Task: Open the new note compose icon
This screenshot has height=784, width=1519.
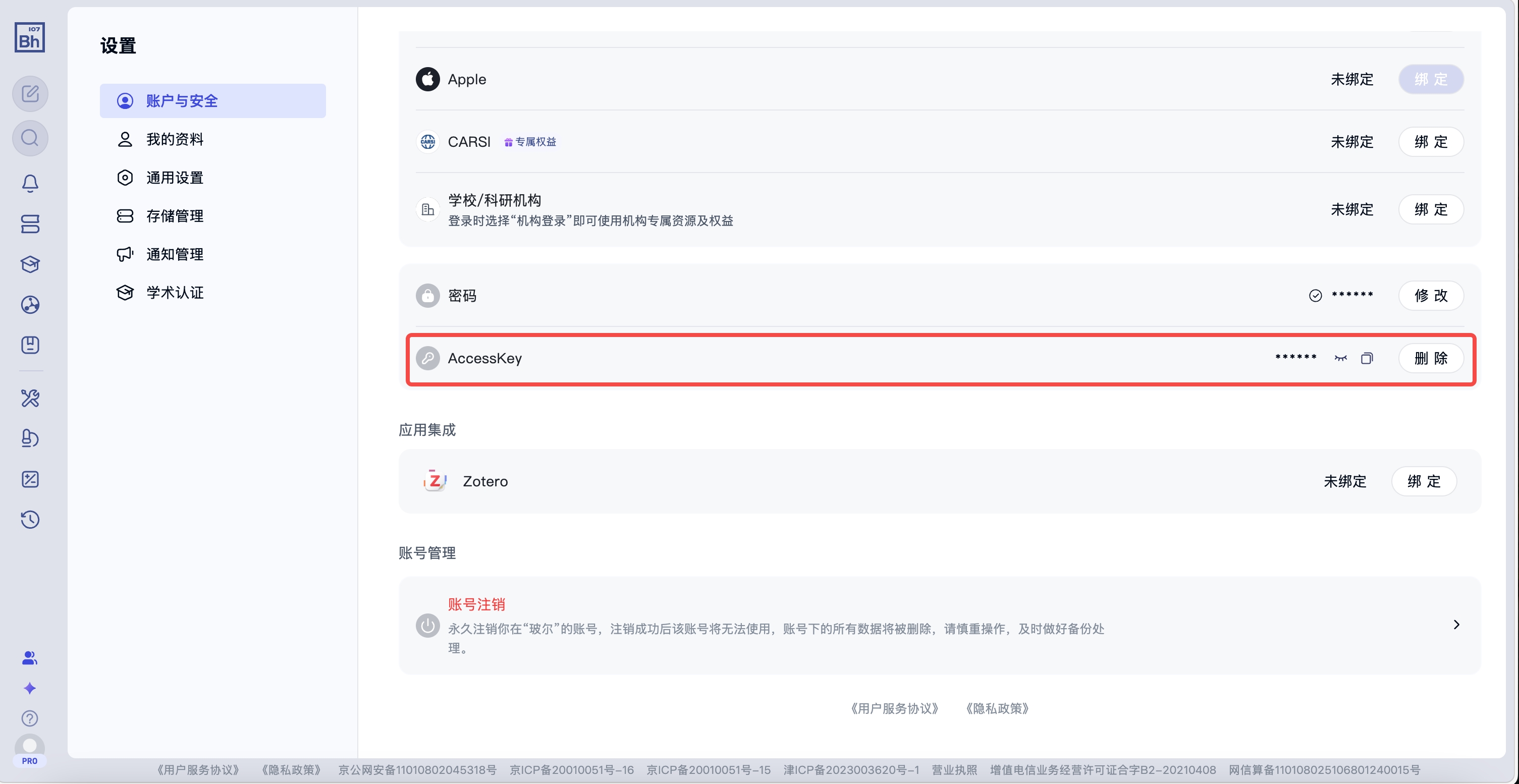Action: click(x=30, y=93)
